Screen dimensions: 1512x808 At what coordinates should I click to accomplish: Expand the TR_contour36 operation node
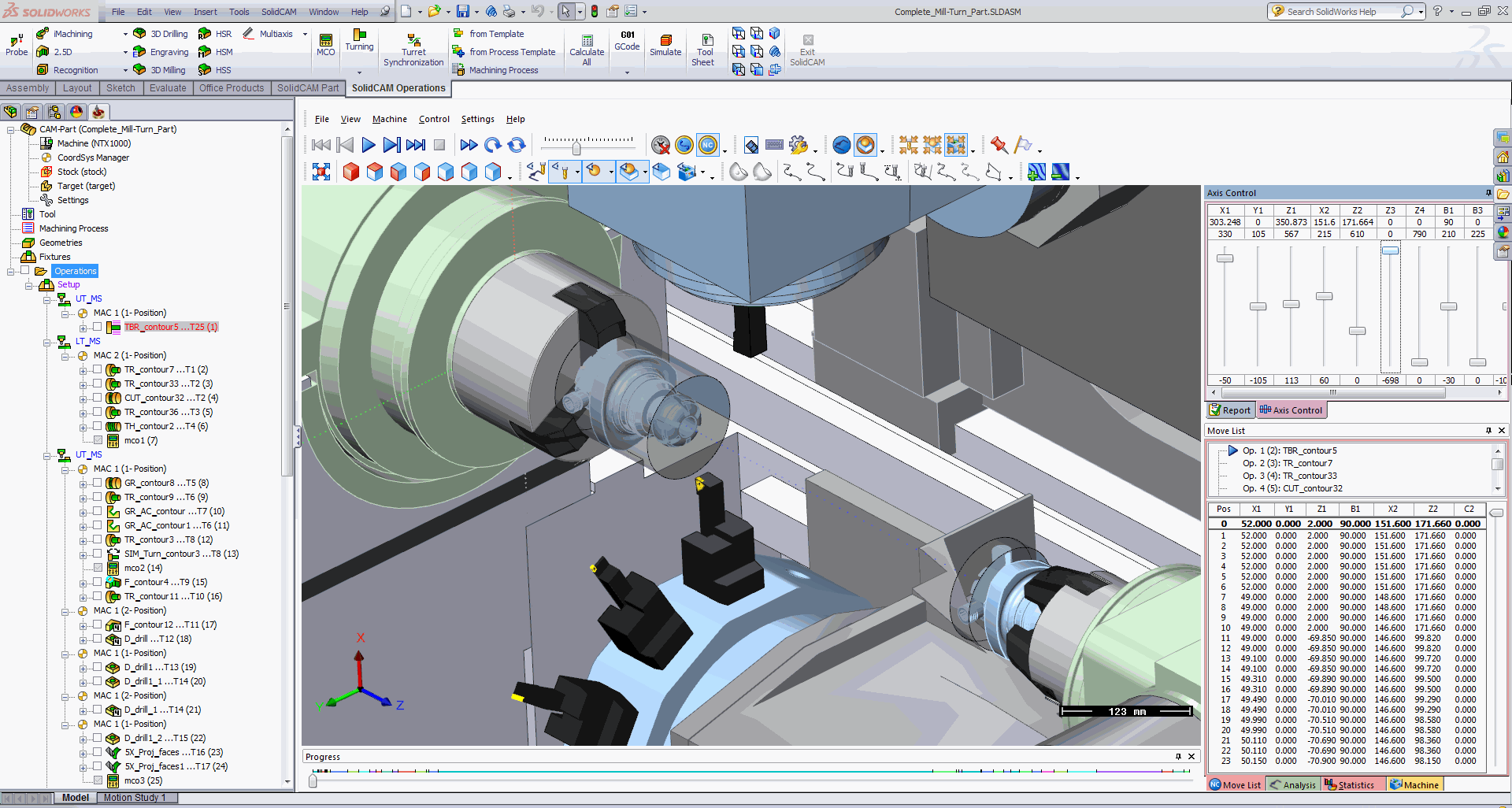click(83, 413)
